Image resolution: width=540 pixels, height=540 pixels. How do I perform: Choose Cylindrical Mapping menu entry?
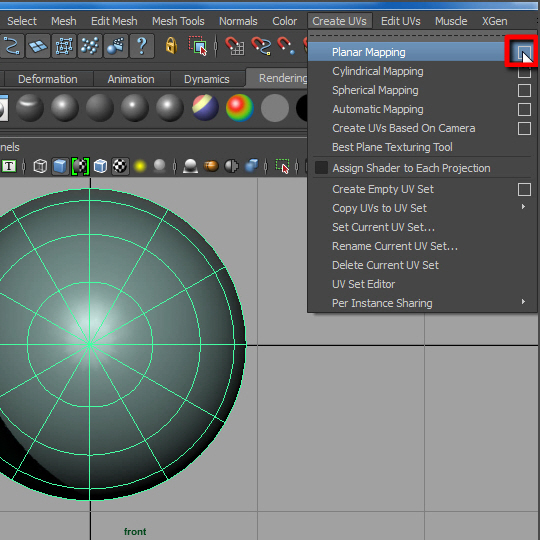point(378,71)
